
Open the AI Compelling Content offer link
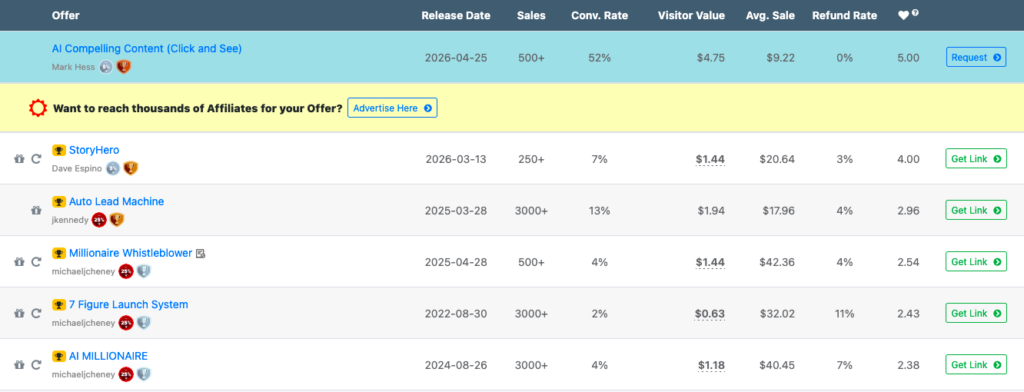147,48
